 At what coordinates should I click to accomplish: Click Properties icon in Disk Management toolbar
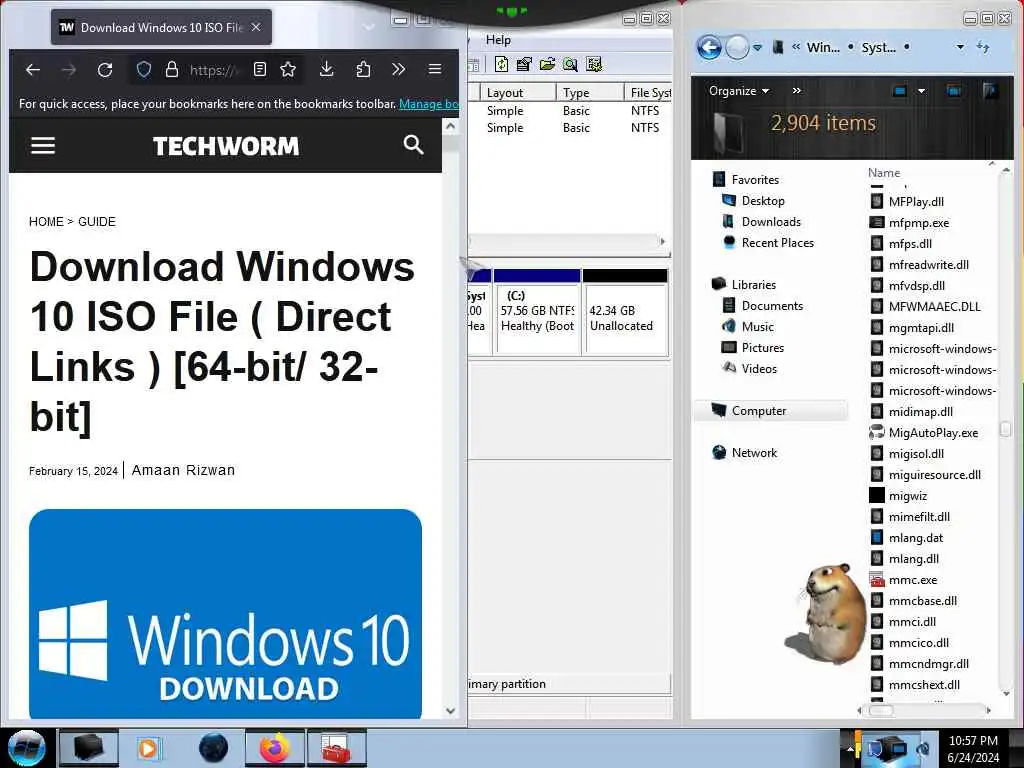coord(524,64)
